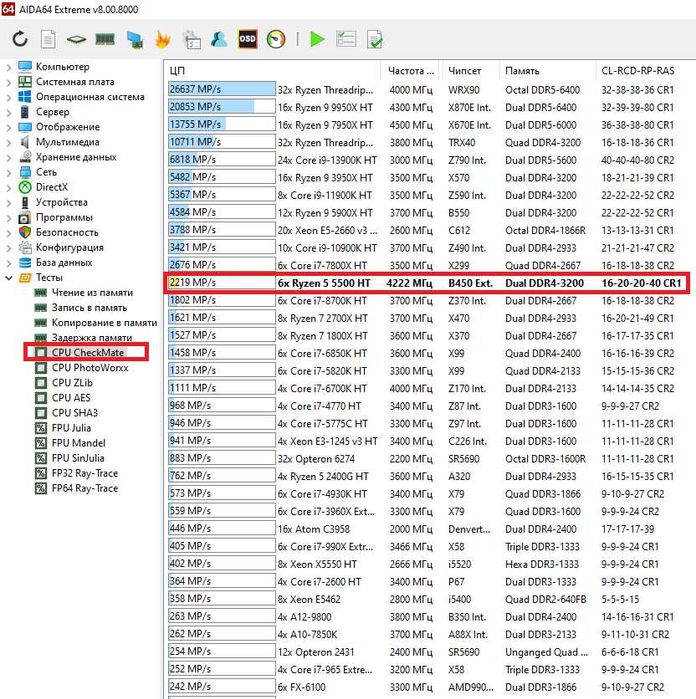The width and height of the screenshot is (696, 699).
Task: Select the Конфигурация tree item
Action: (x=70, y=247)
